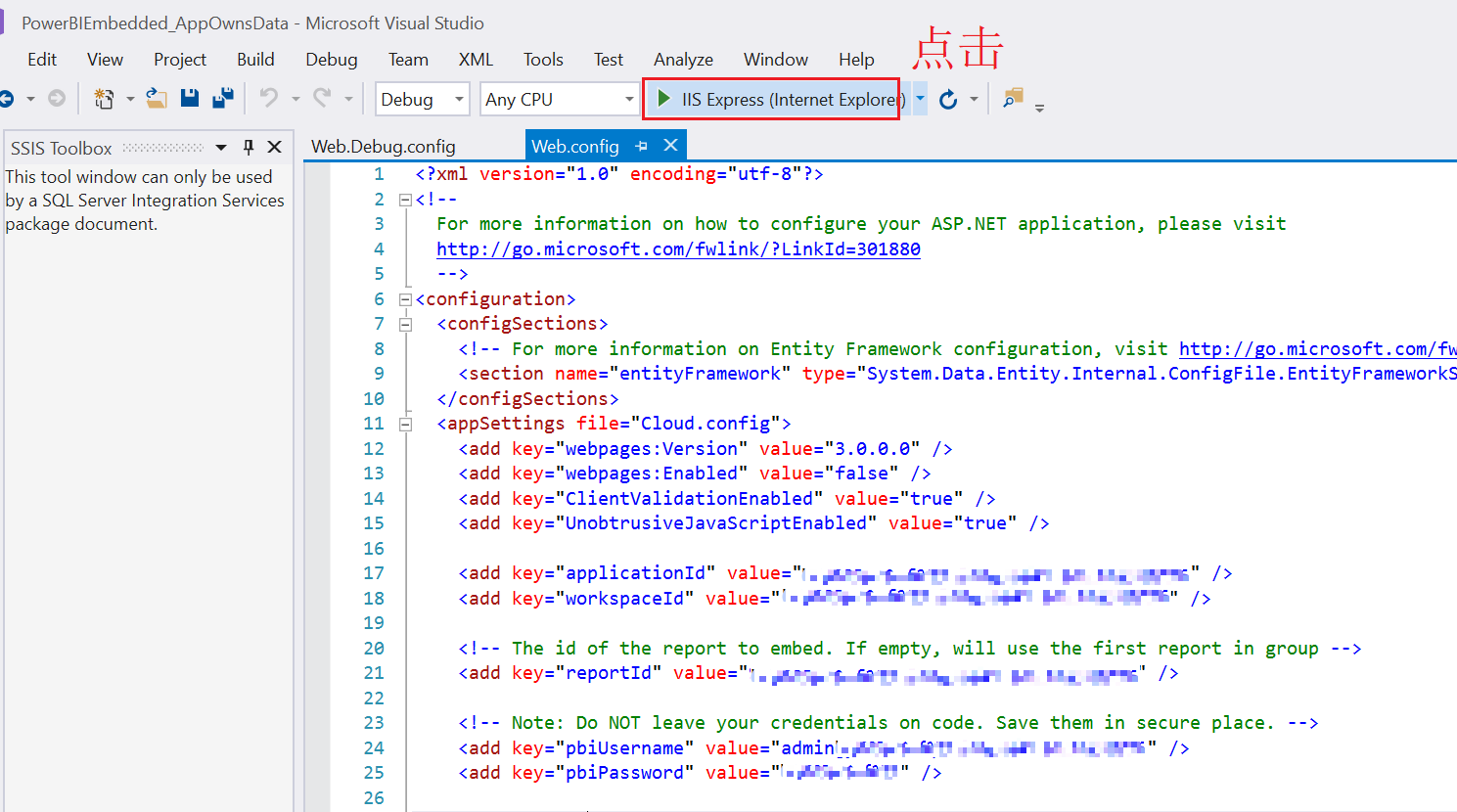Switch to the Web.Debug.config tab
Screen dimensions: 1457x812
pyautogui.click(x=383, y=147)
